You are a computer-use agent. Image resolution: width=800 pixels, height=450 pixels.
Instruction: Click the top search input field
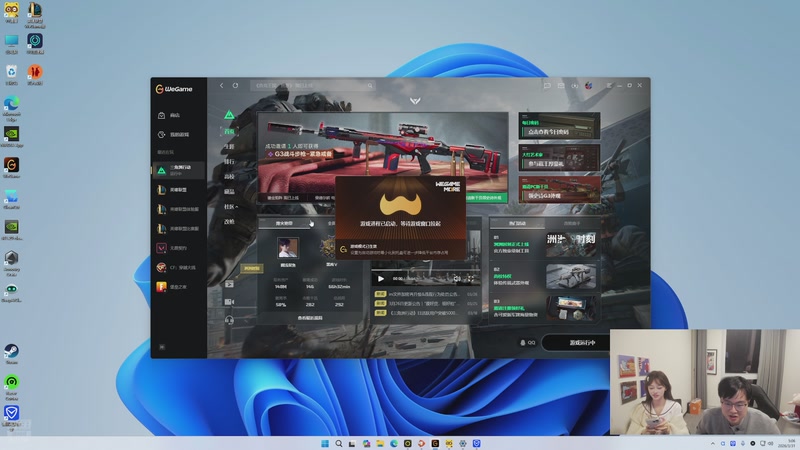point(312,85)
